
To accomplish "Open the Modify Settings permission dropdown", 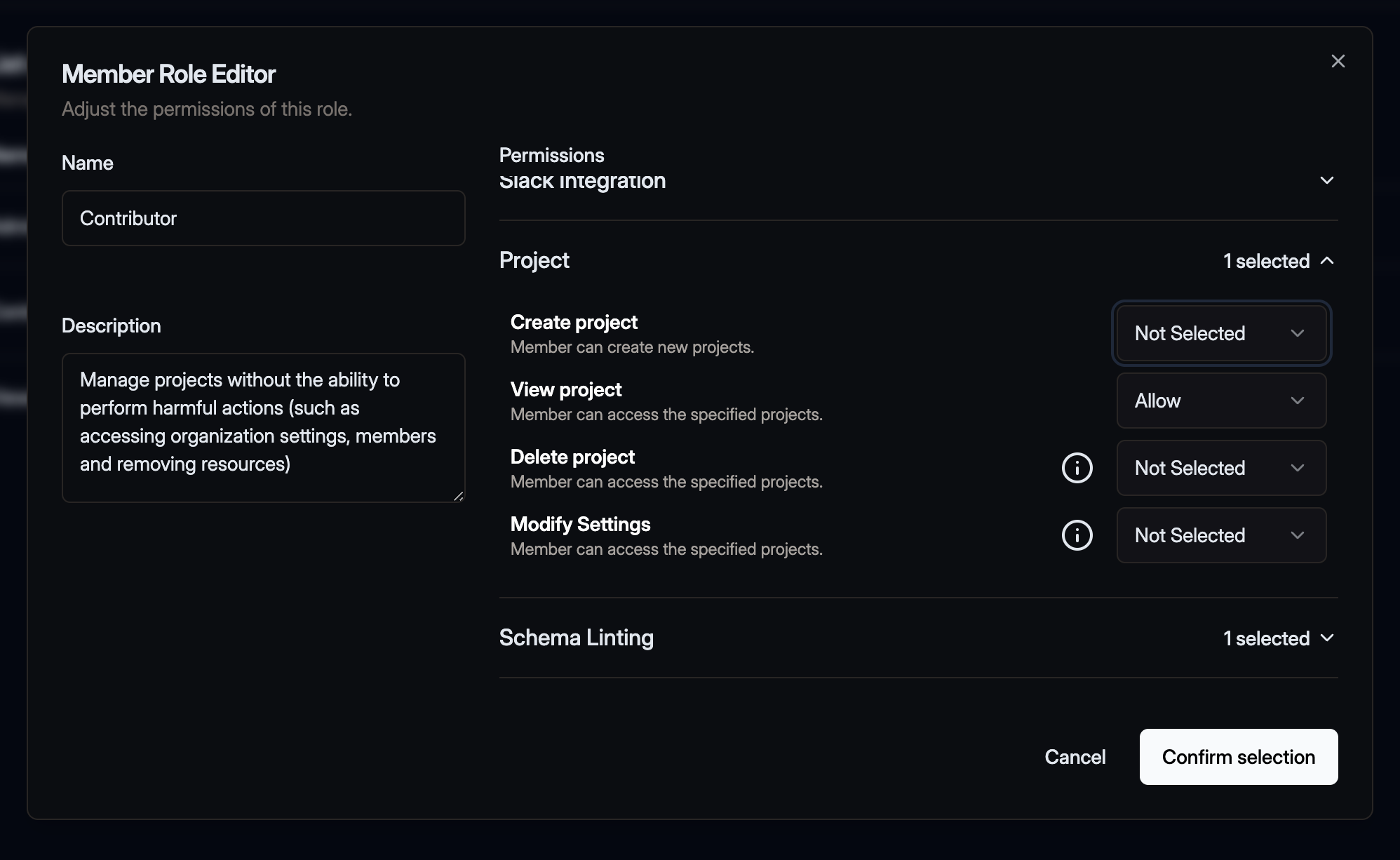I will click(x=1220, y=535).
